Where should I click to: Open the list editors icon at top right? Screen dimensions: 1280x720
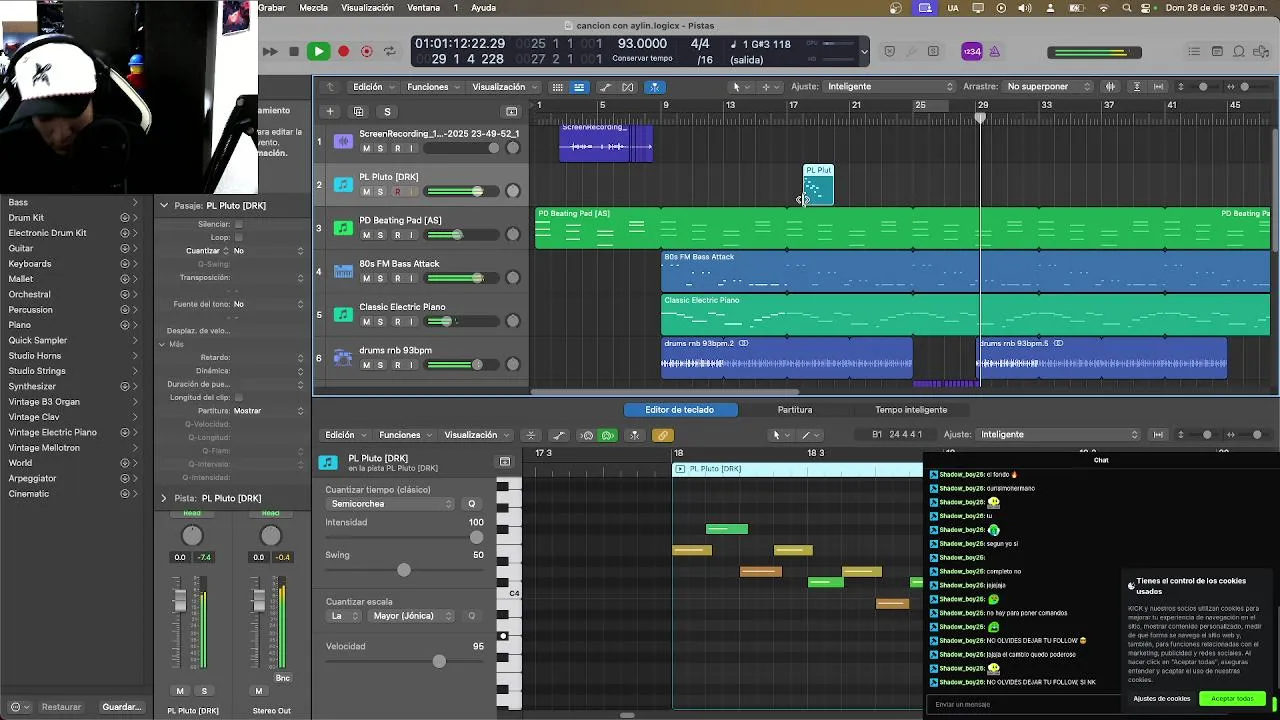coord(1194,51)
